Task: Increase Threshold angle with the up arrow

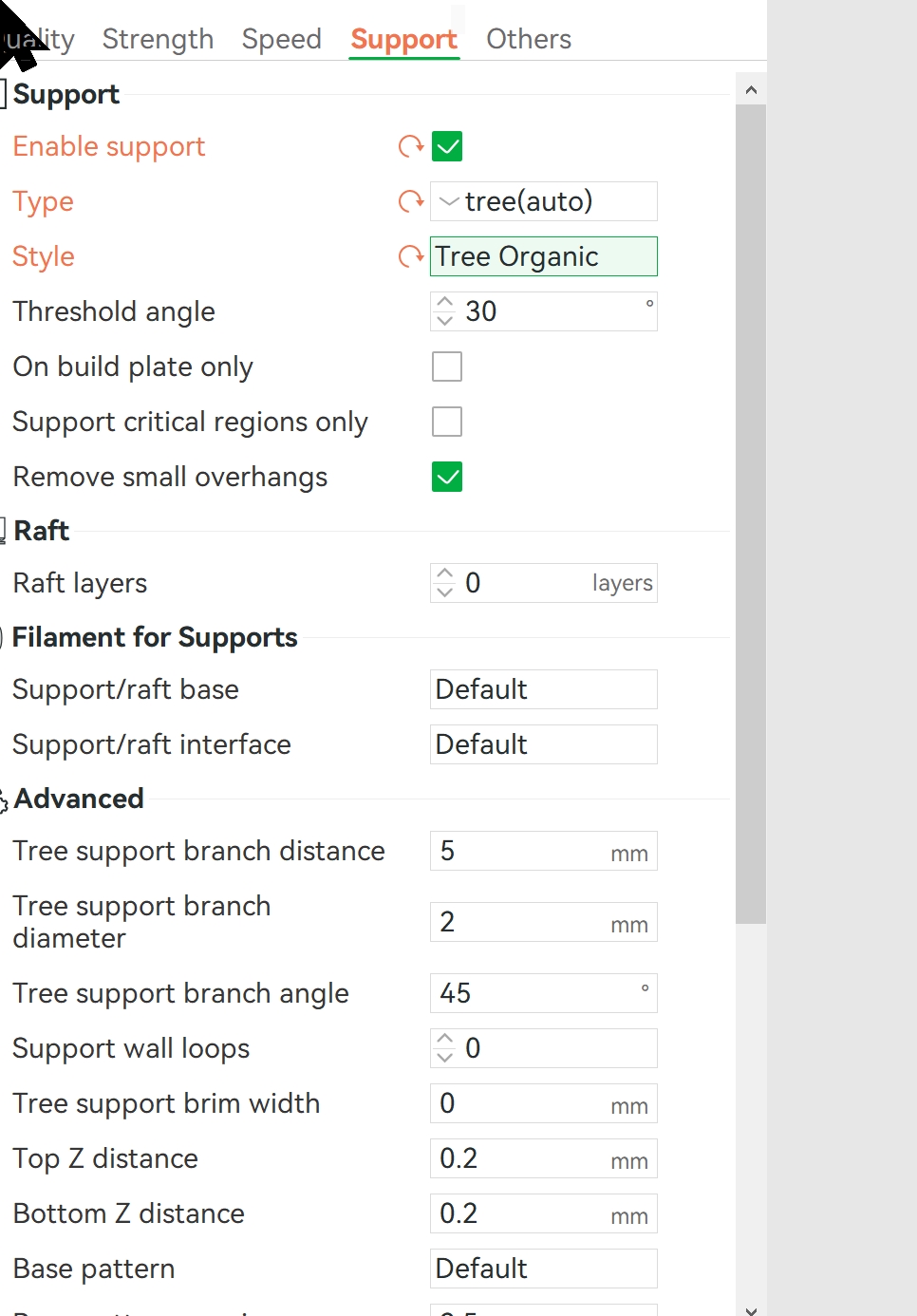Action: pos(444,303)
